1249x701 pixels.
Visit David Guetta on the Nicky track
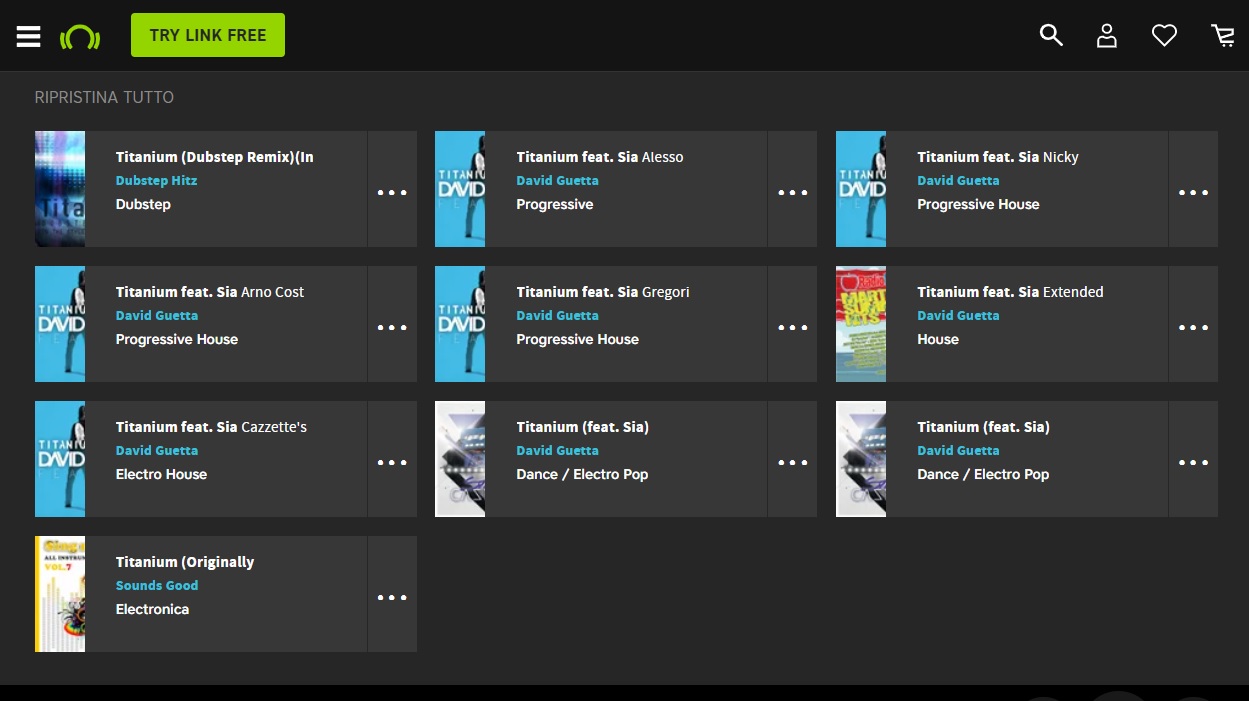coord(959,181)
